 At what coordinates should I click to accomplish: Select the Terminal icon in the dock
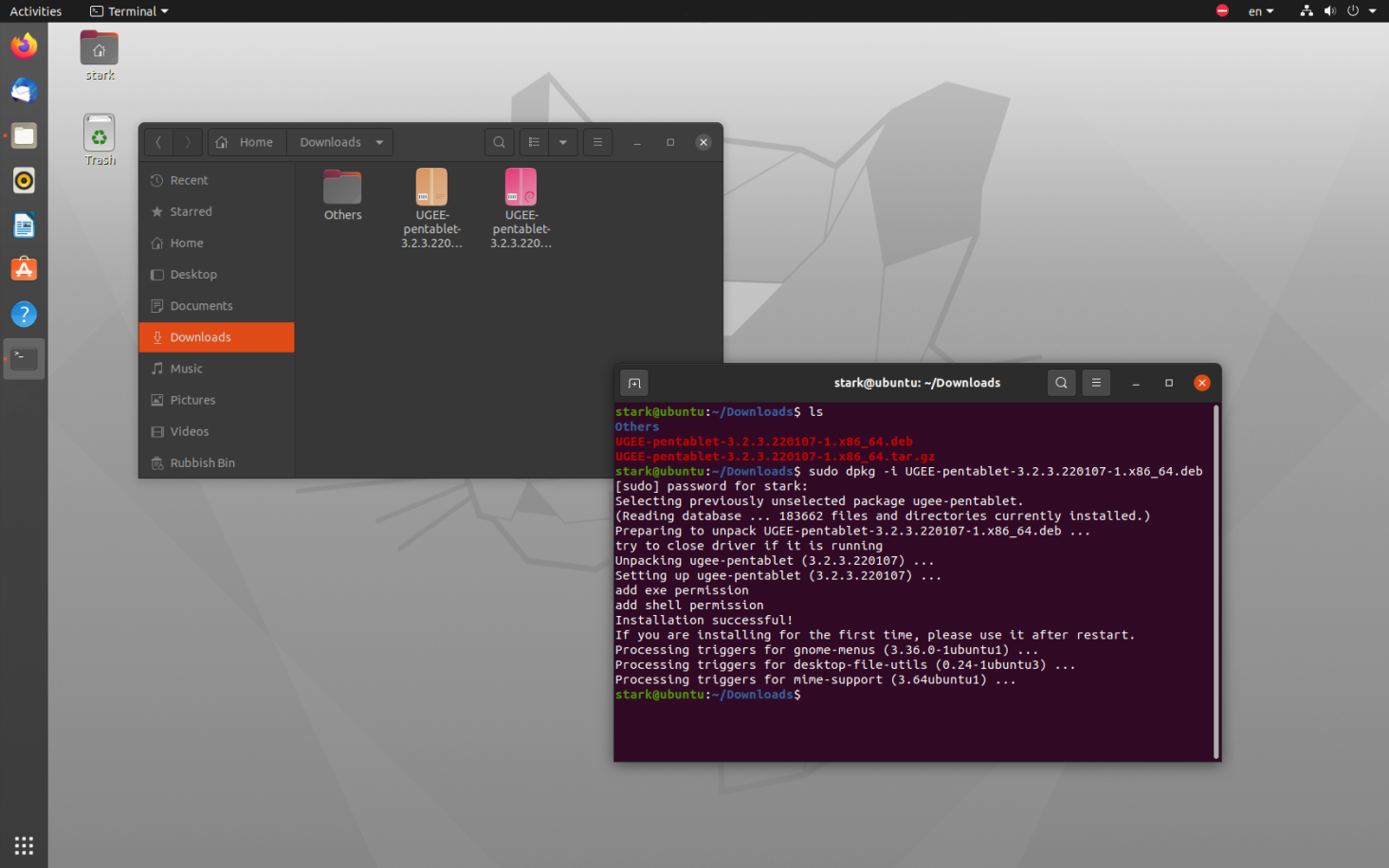24,358
